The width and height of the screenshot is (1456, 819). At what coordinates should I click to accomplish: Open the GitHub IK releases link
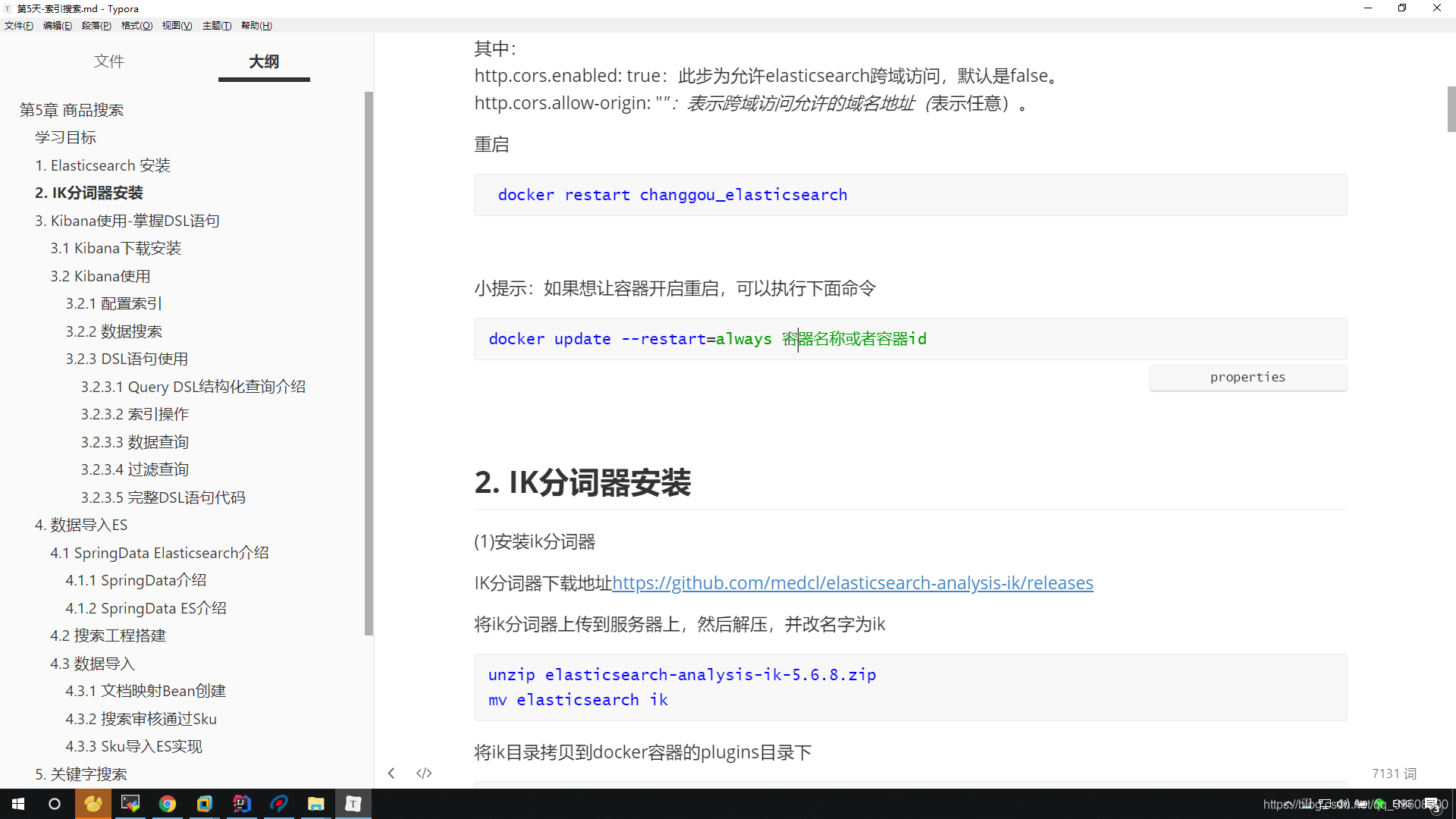(852, 582)
